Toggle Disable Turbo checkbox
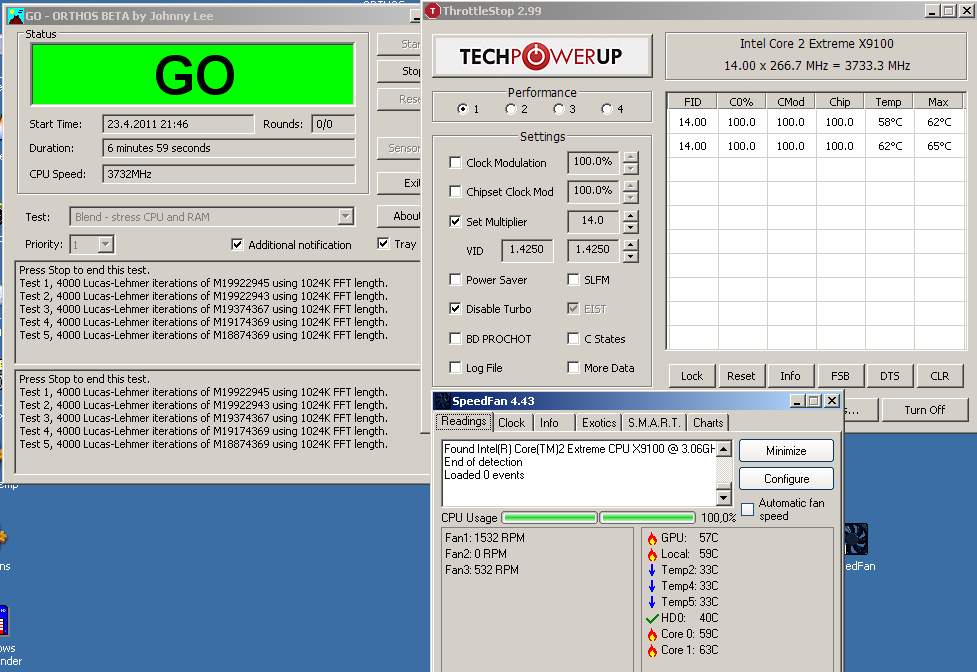 point(455,309)
